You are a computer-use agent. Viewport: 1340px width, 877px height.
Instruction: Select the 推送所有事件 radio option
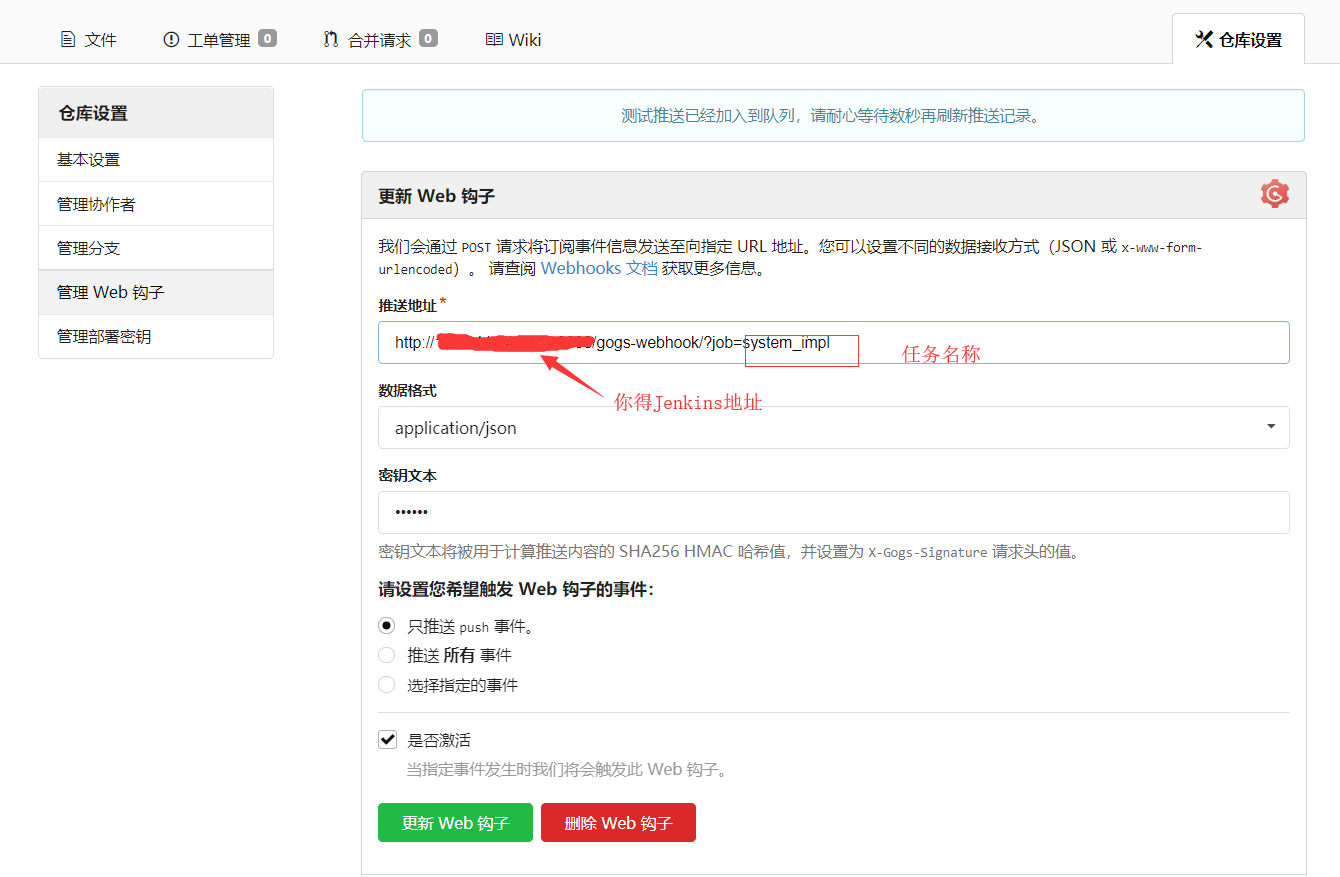click(x=386, y=655)
